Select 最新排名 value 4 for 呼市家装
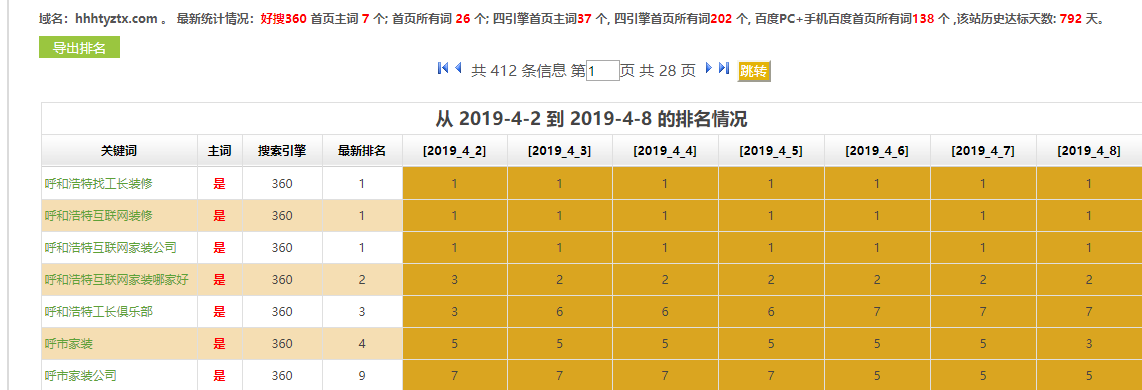This screenshot has width=1142, height=390. point(362,344)
